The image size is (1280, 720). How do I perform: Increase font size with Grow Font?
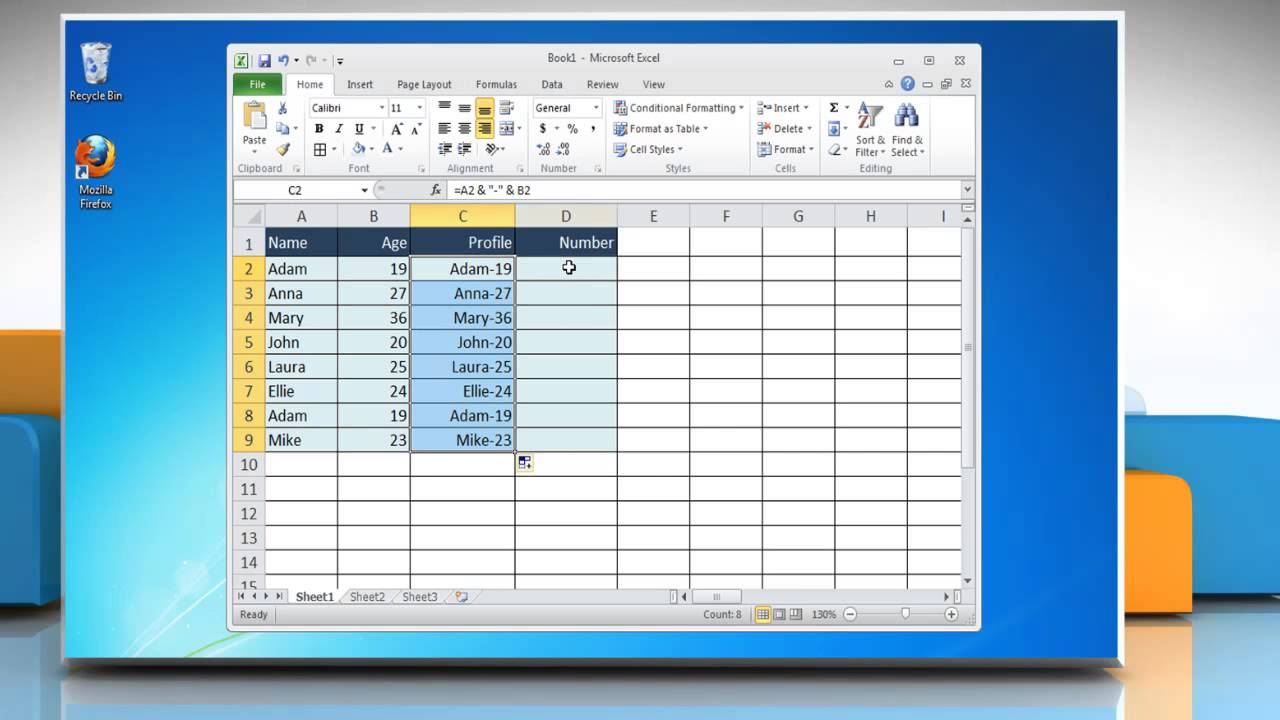tap(397, 129)
